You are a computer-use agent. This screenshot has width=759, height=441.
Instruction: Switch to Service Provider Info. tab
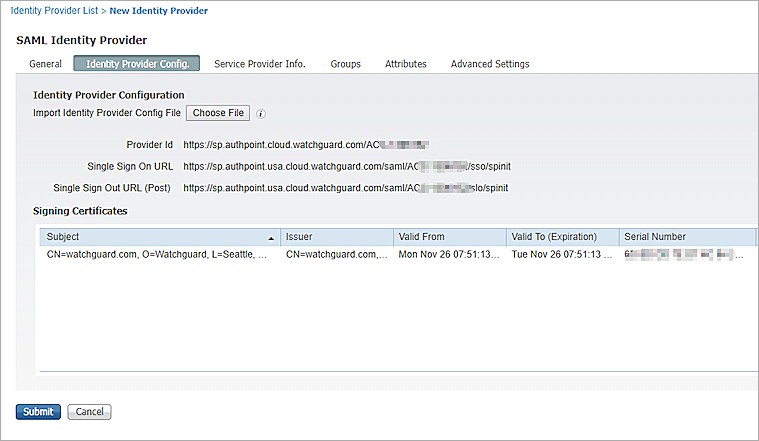tap(259, 64)
